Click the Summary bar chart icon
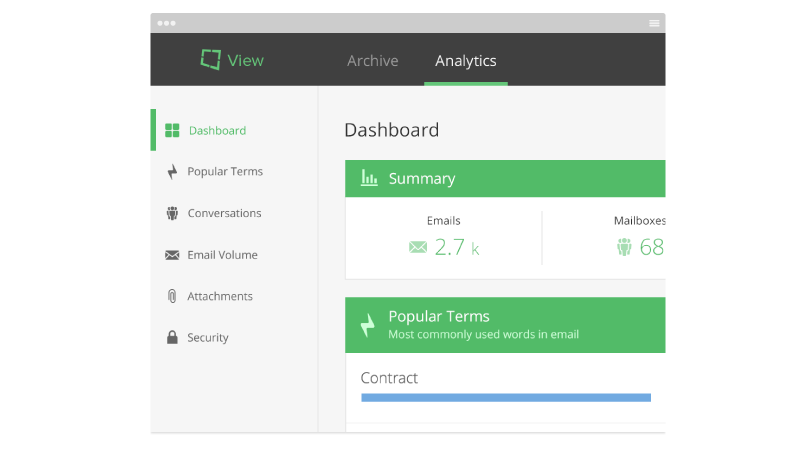This screenshot has height=450, width=800. point(369,178)
